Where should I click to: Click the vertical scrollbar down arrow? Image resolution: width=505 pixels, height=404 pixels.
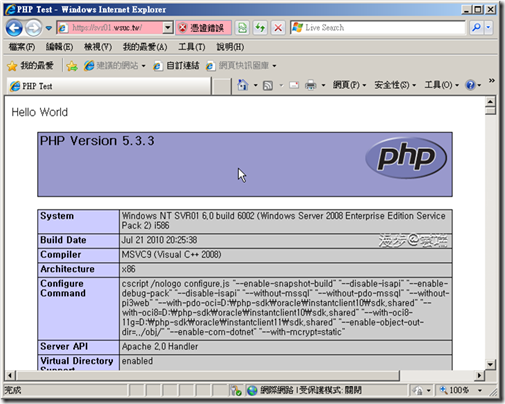(490, 364)
